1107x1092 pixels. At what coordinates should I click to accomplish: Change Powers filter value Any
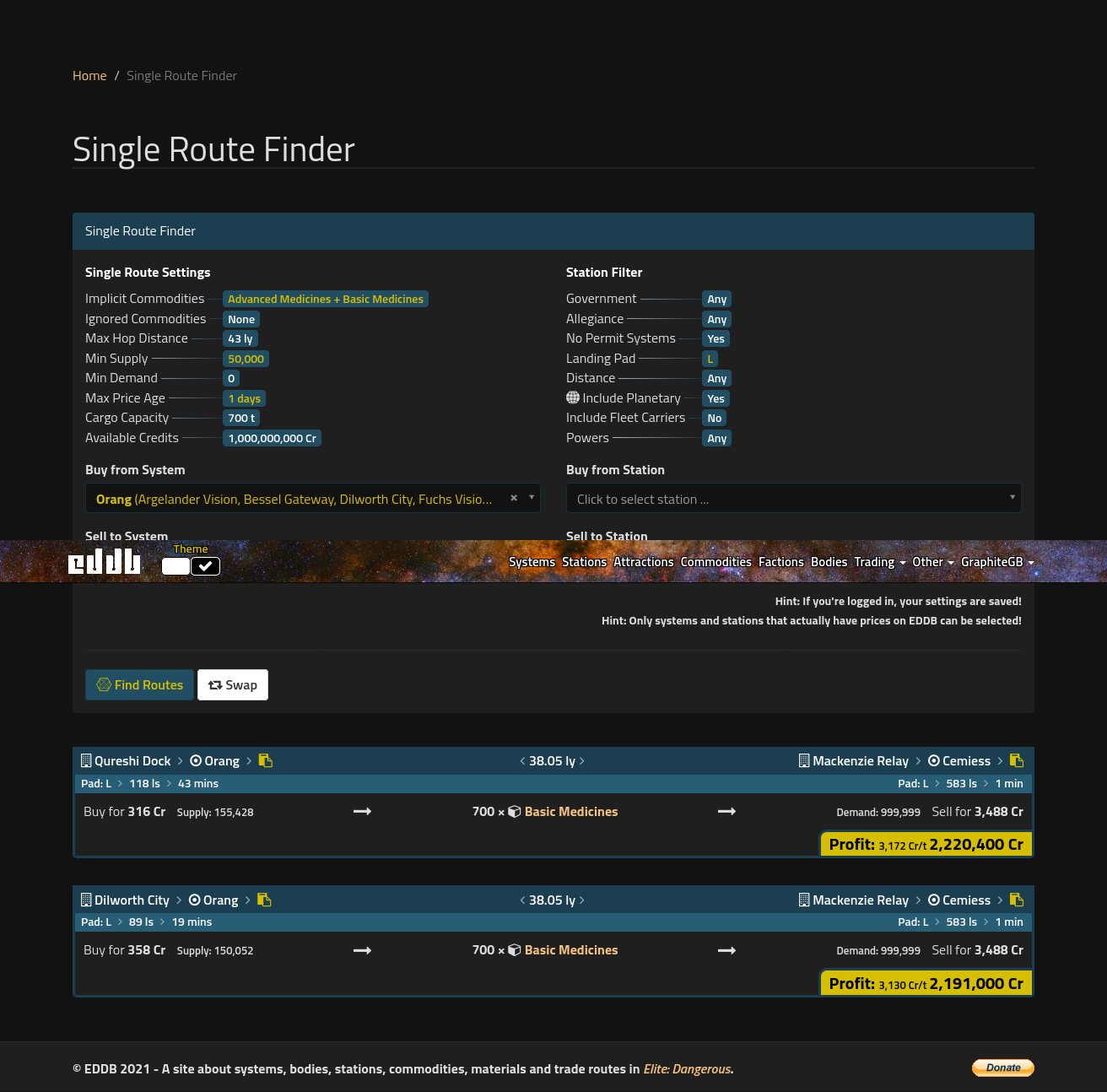pos(717,438)
